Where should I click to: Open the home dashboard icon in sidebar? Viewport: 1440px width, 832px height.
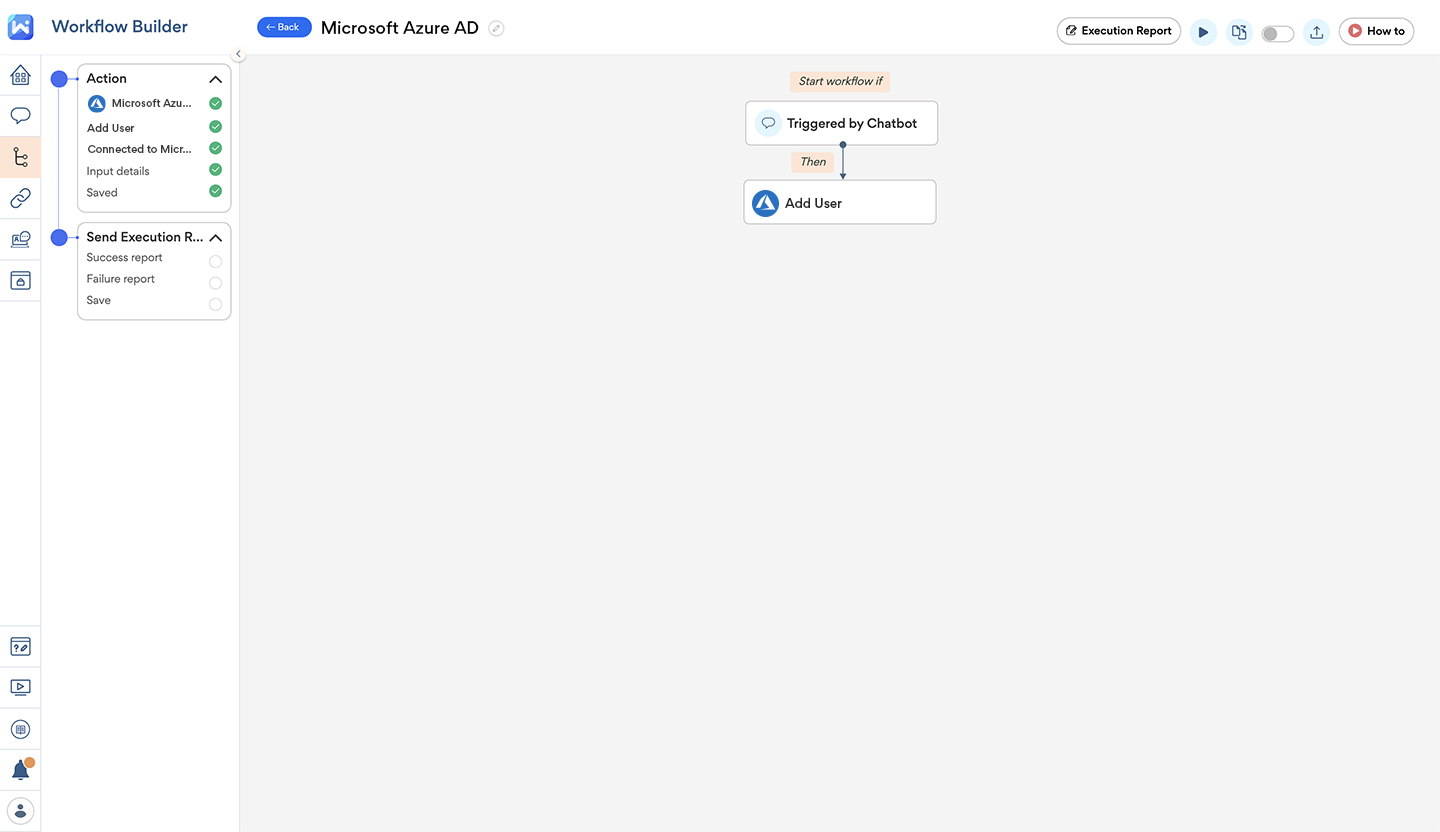click(20, 75)
